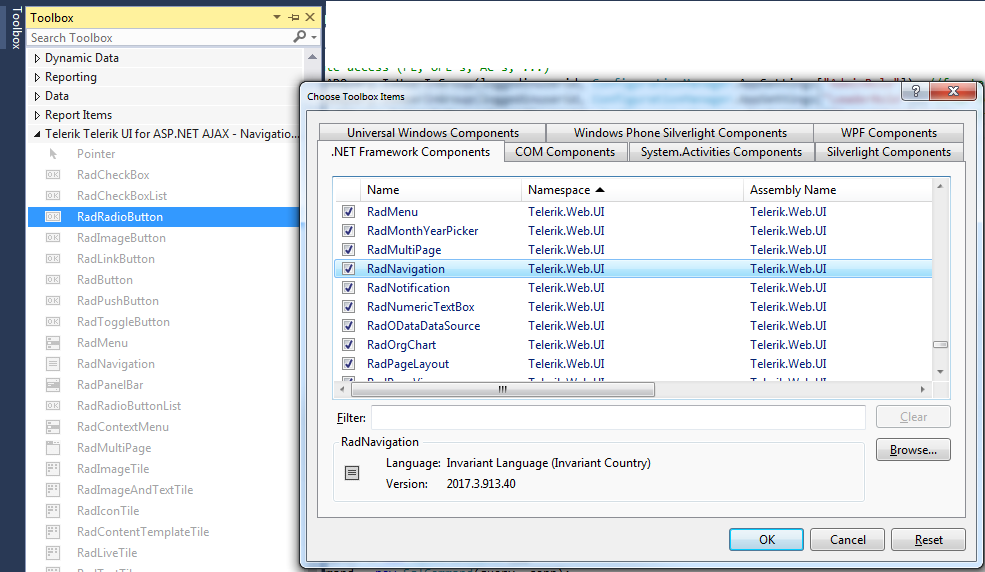
Task: Uncheck the RadMonthYearPicker checkbox
Action: coord(348,230)
